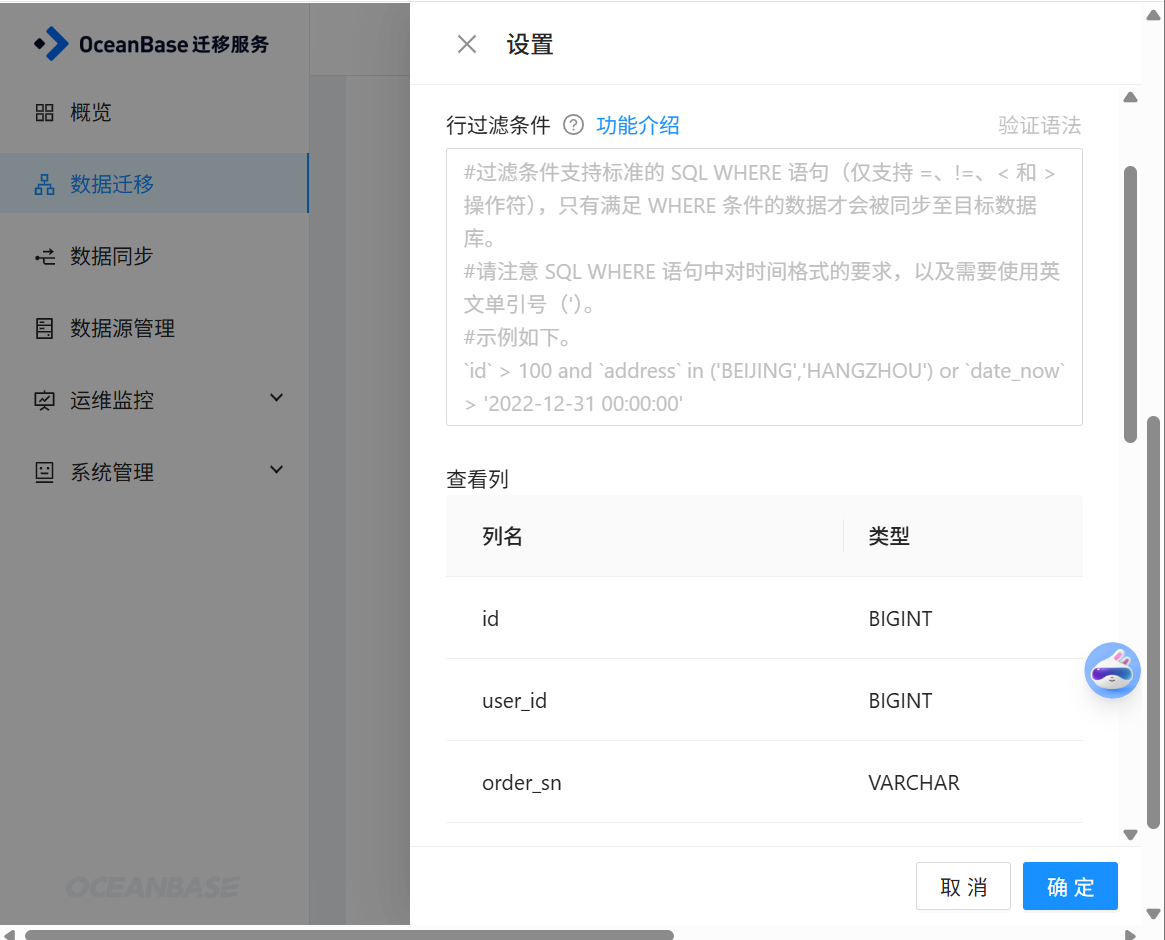The image size is (1165, 940).
Task: Select 数据同步 in the sidebar
Action: click(x=111, y=257)
